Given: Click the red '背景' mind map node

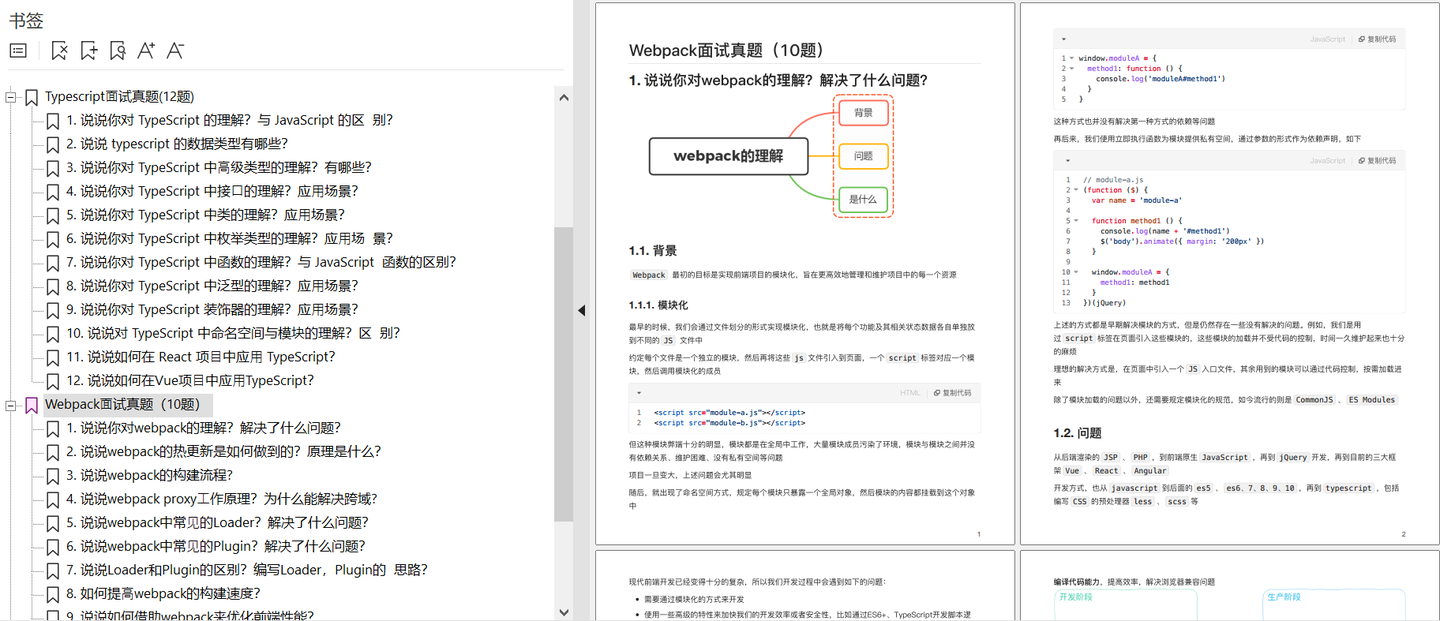Looking at the screenshot, I should pos(863,113).
